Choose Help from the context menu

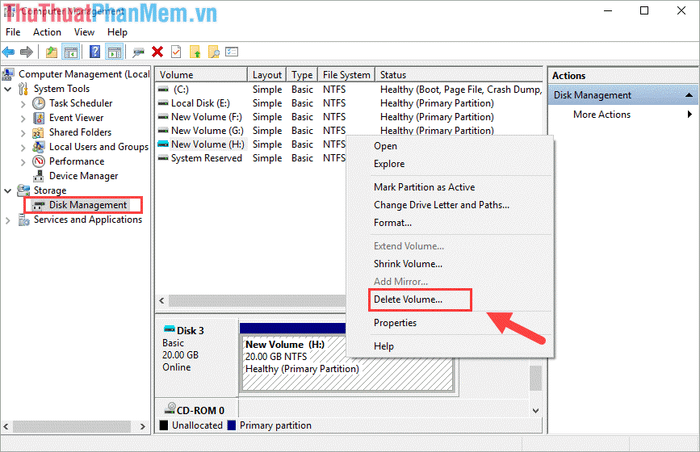[x=450, y=346]
